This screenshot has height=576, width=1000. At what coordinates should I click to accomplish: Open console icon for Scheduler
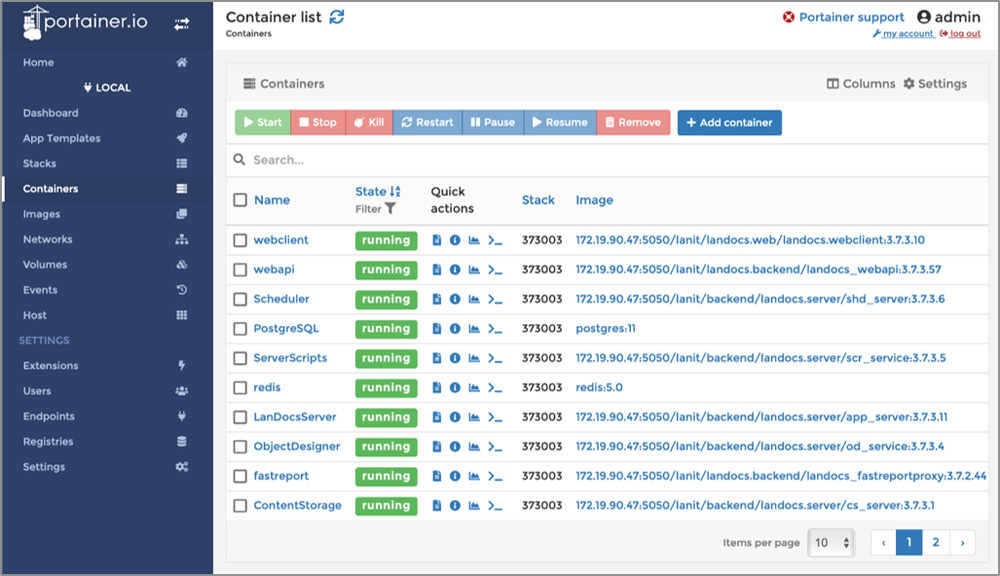pyautogui.click(x=495, y=299)
